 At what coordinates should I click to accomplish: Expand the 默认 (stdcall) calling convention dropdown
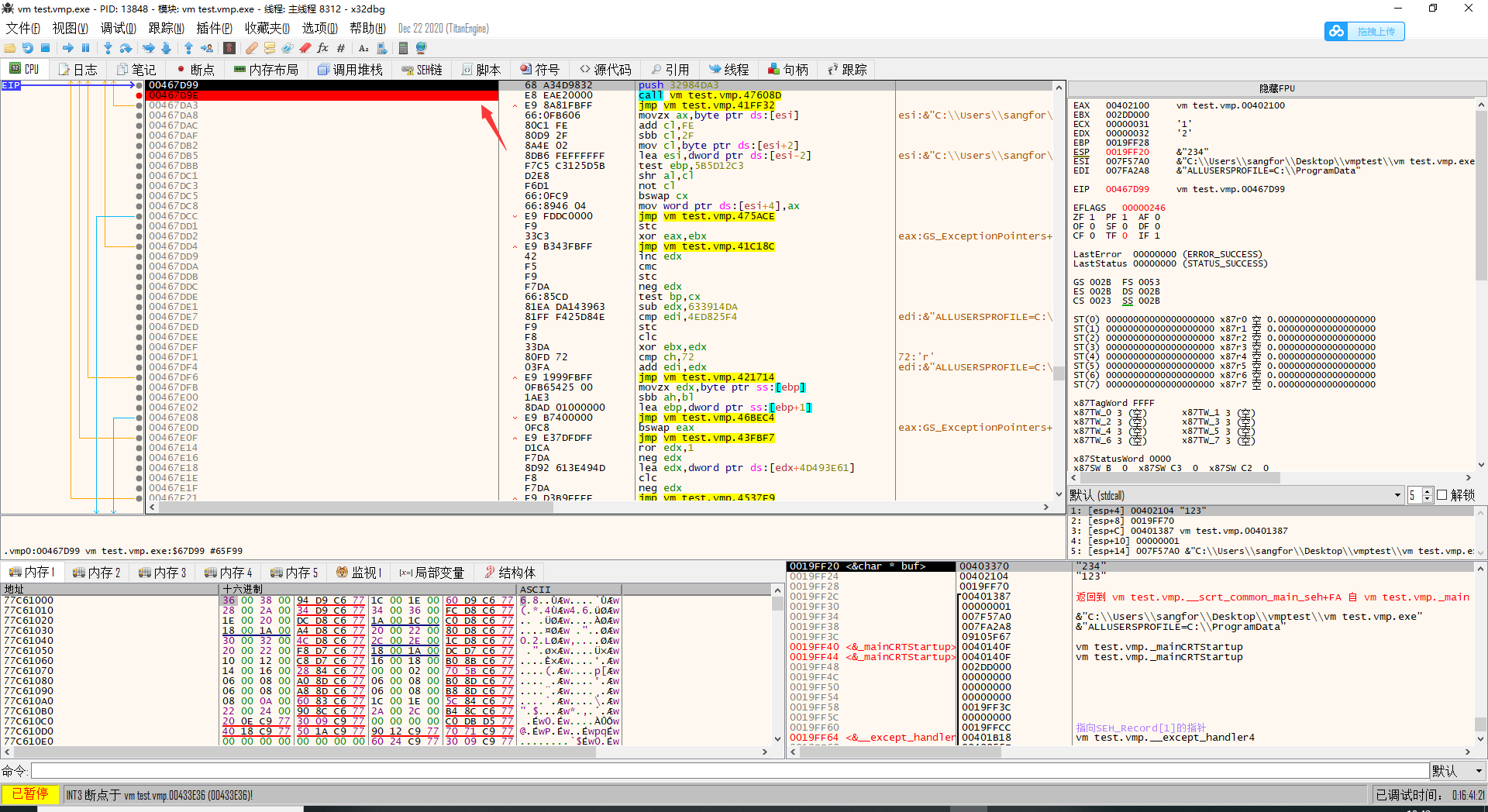(1397, 495)
